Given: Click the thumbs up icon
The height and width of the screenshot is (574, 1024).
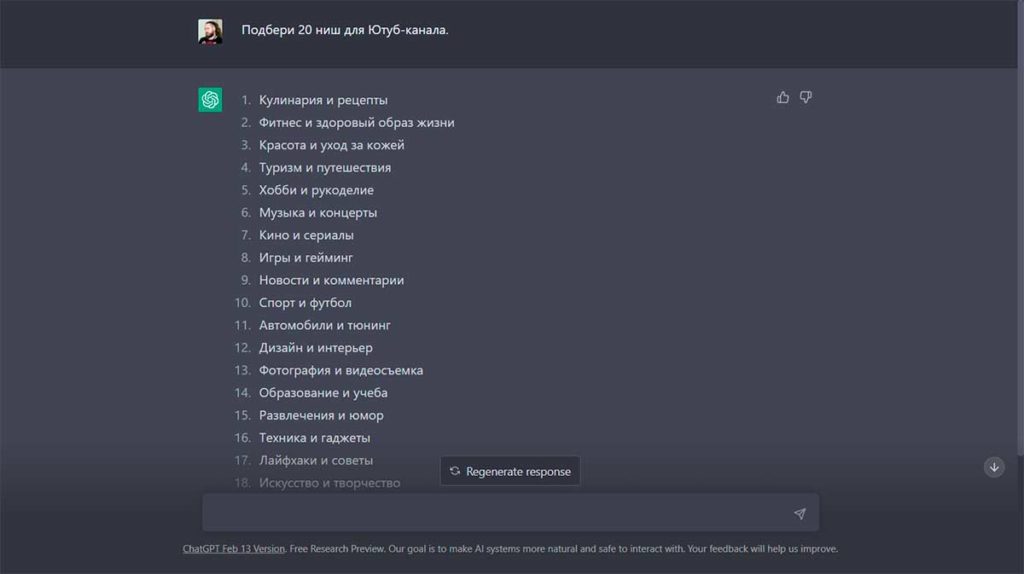Looking at the screenshot, I should (783, 98).
